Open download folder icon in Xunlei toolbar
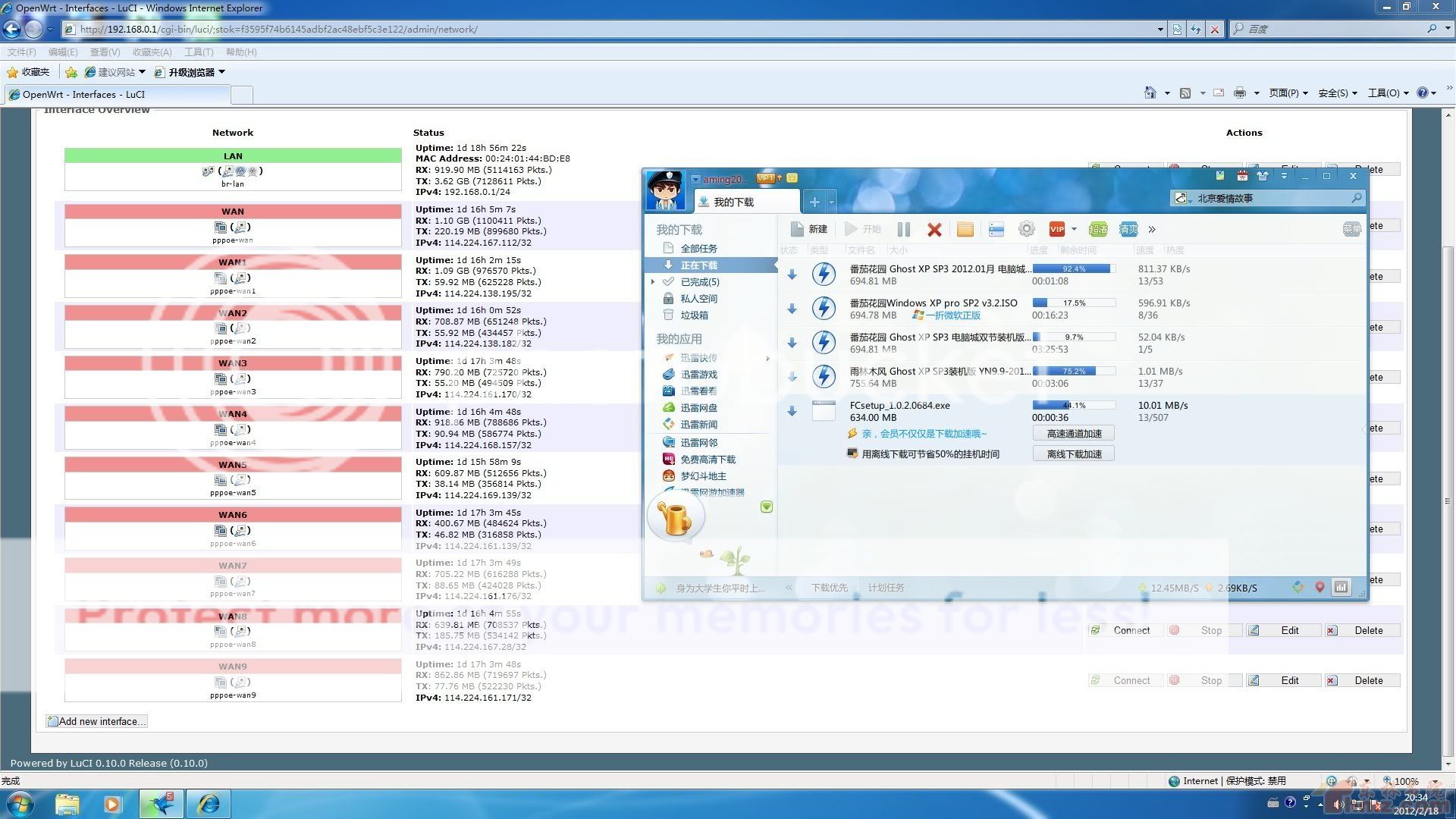1456x819 pixels. [965, 229]
